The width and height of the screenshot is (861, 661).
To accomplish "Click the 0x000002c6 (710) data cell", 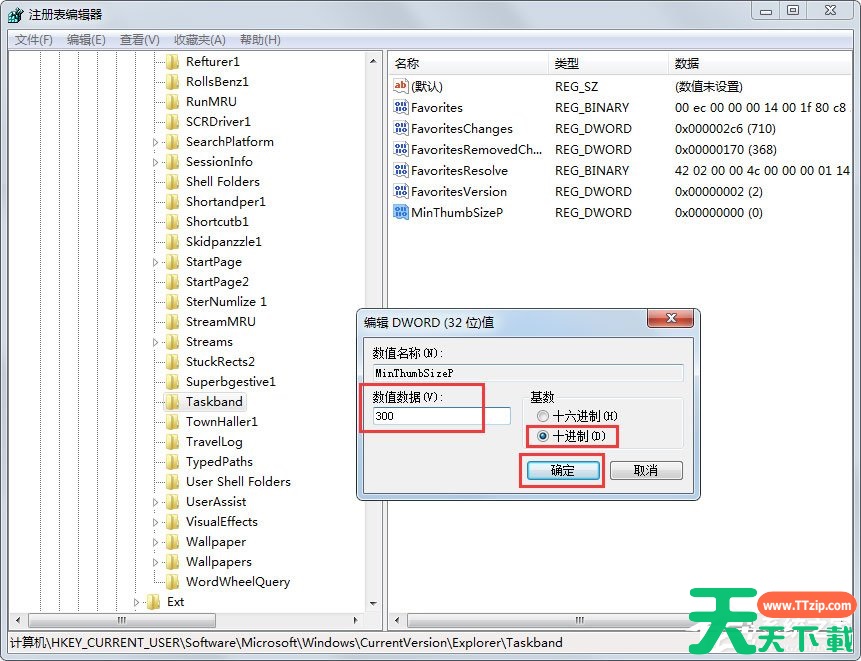I will 725,128.
